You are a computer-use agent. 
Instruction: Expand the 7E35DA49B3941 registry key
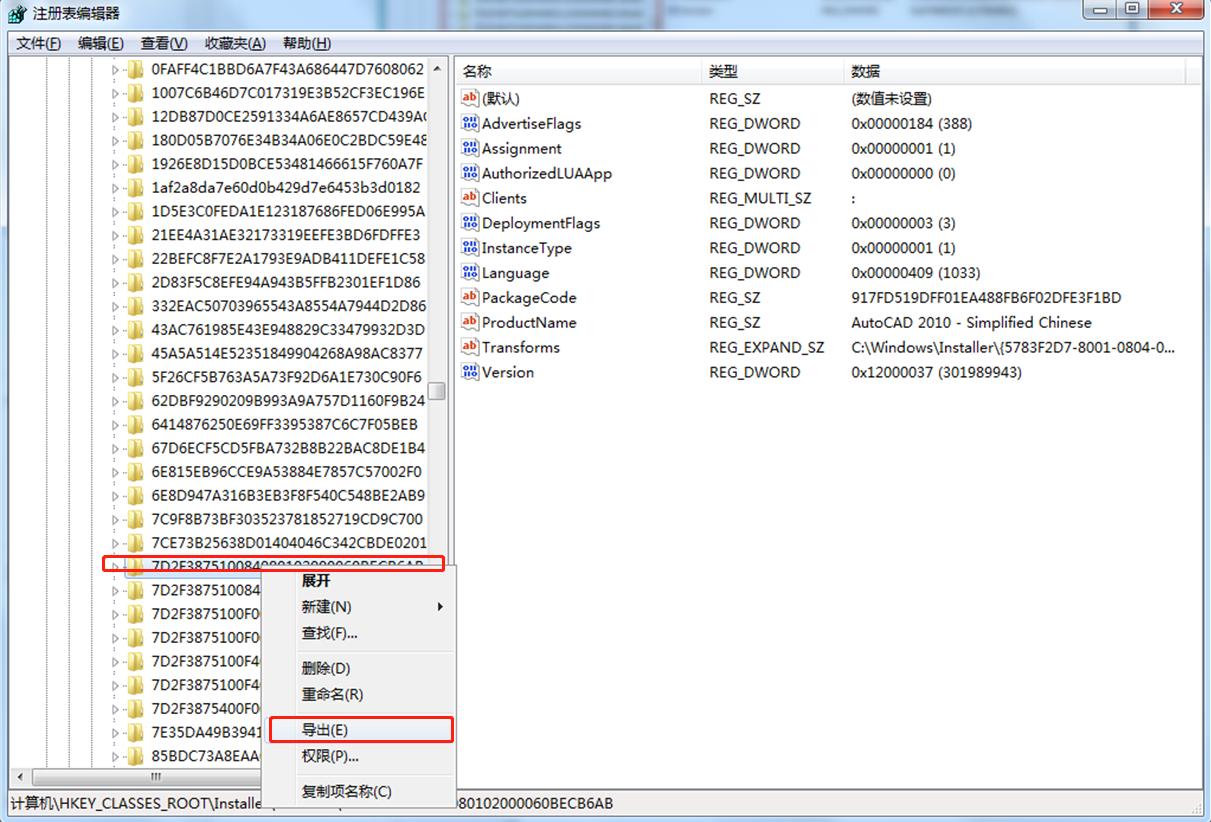click(x=118, y=730)
